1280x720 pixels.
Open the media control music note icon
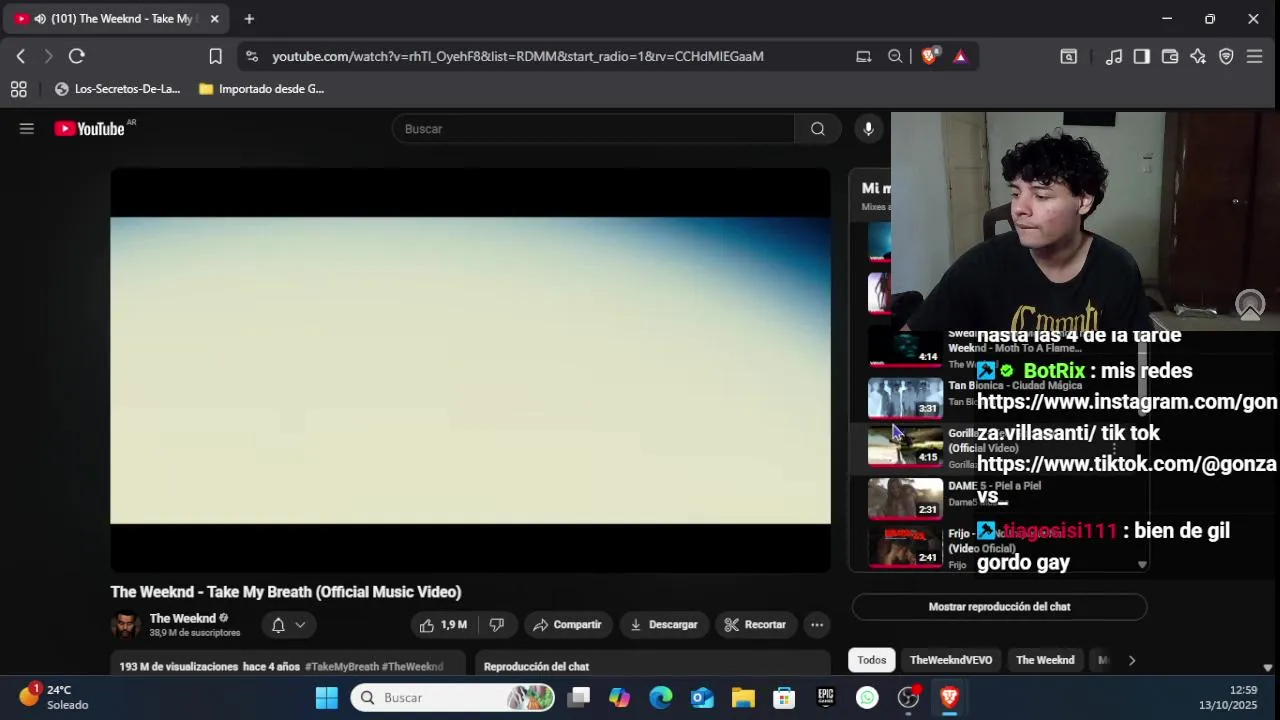point(1113,56)
